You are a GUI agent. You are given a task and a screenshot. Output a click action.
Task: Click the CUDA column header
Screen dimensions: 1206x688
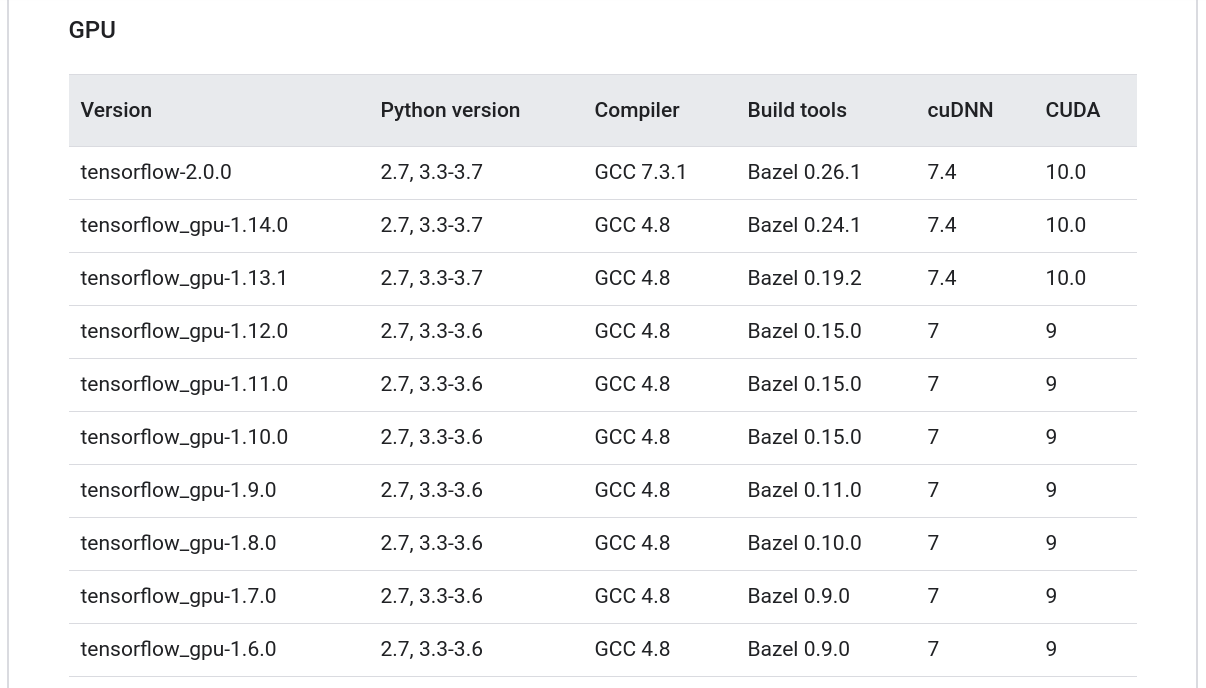click(1072, 110)
